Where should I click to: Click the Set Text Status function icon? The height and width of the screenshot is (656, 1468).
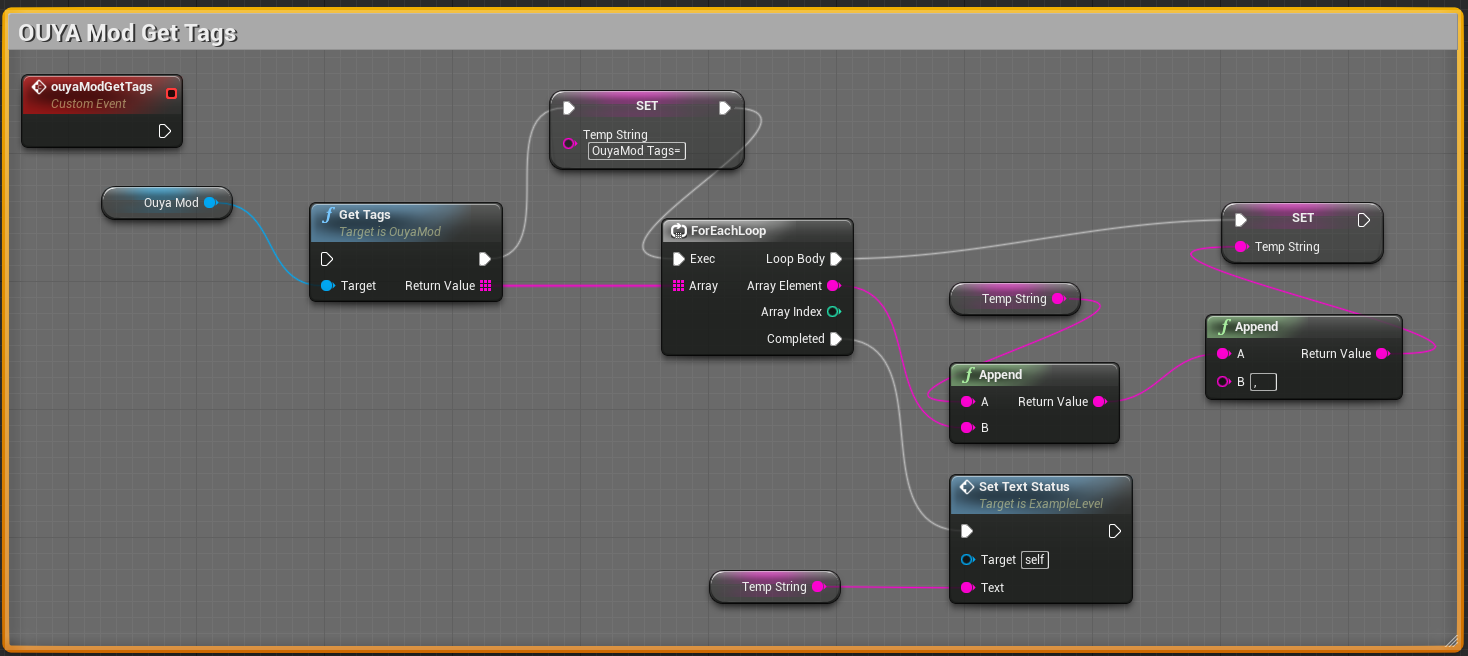[x=967, y=487]
